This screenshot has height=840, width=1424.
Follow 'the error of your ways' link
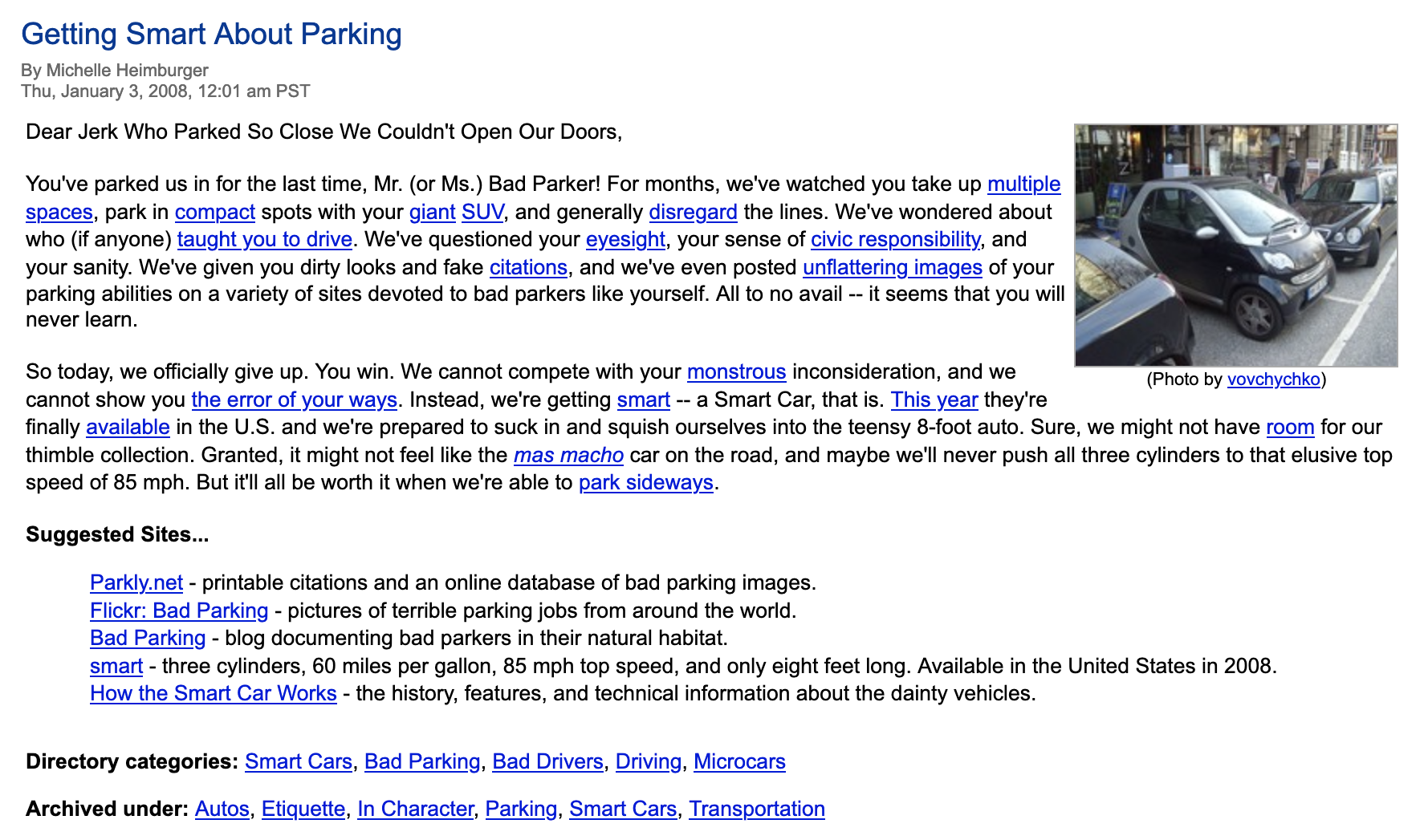click(294, 400)
